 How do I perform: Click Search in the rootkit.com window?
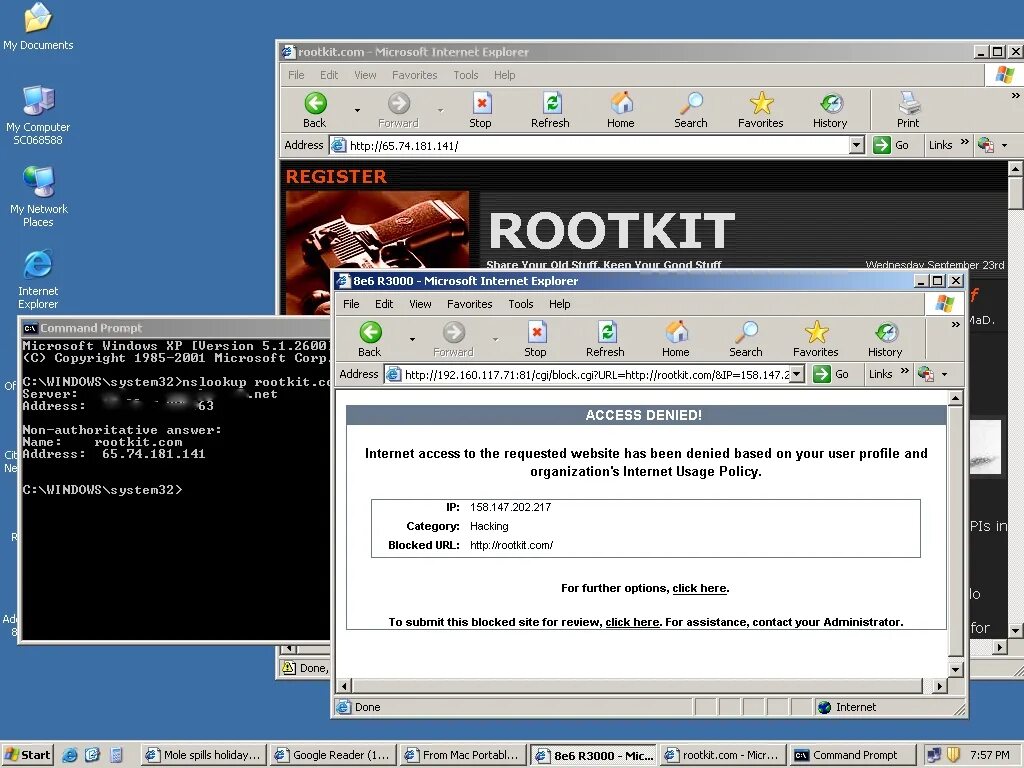[691, 110]
